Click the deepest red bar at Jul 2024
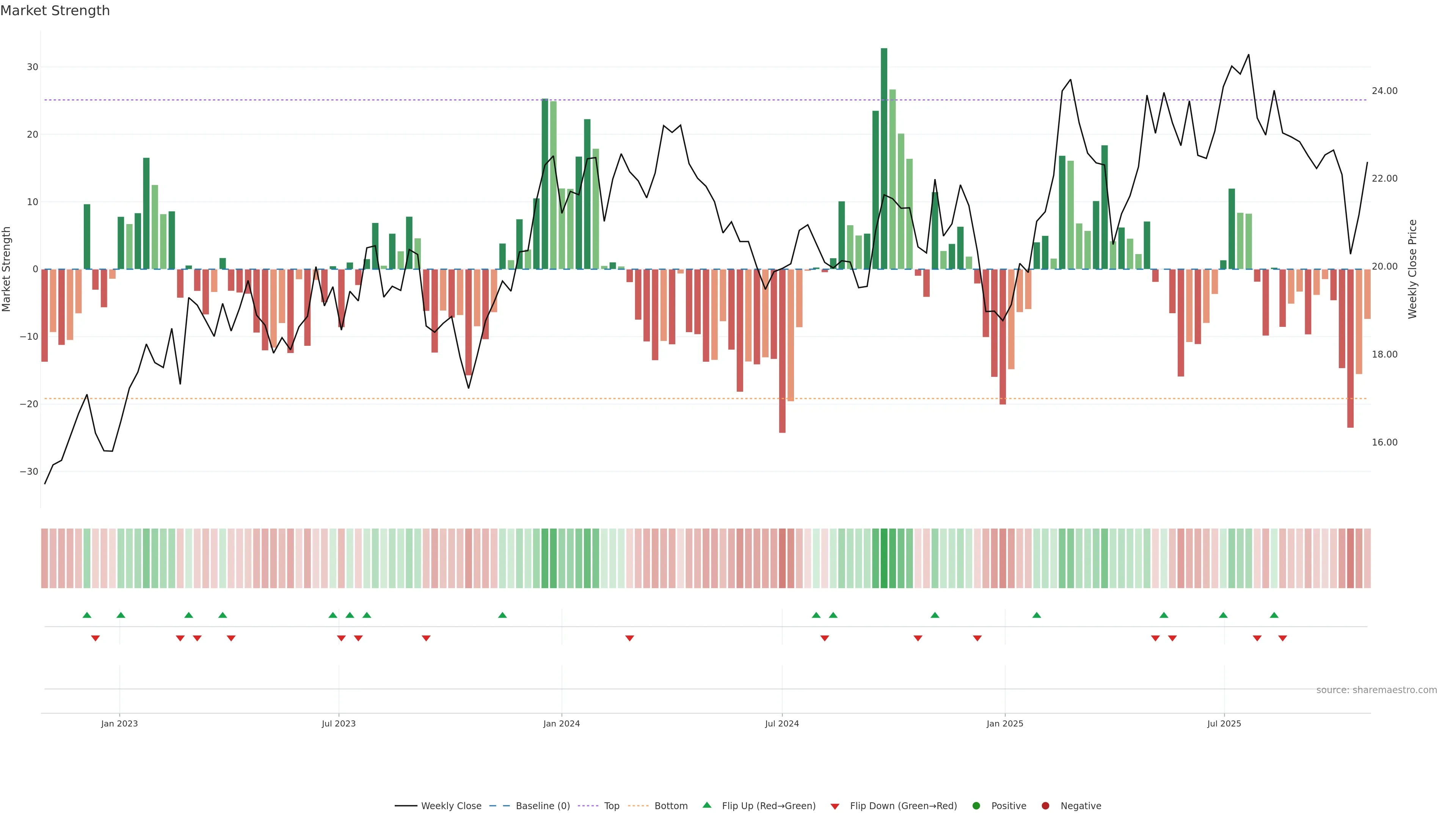Image resolution: width=1456 pixels, height=819 pixels. coord(782,350)
